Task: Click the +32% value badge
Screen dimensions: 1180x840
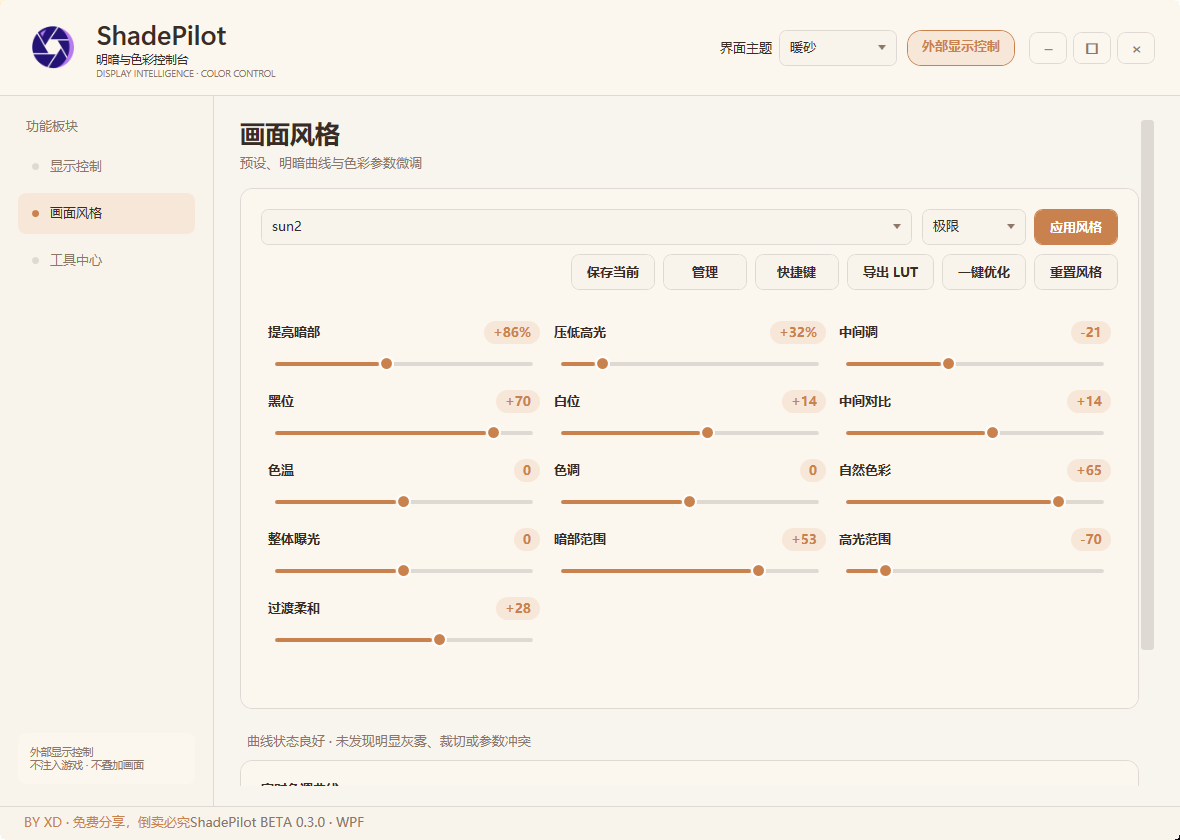Action: tap(798, 333)
